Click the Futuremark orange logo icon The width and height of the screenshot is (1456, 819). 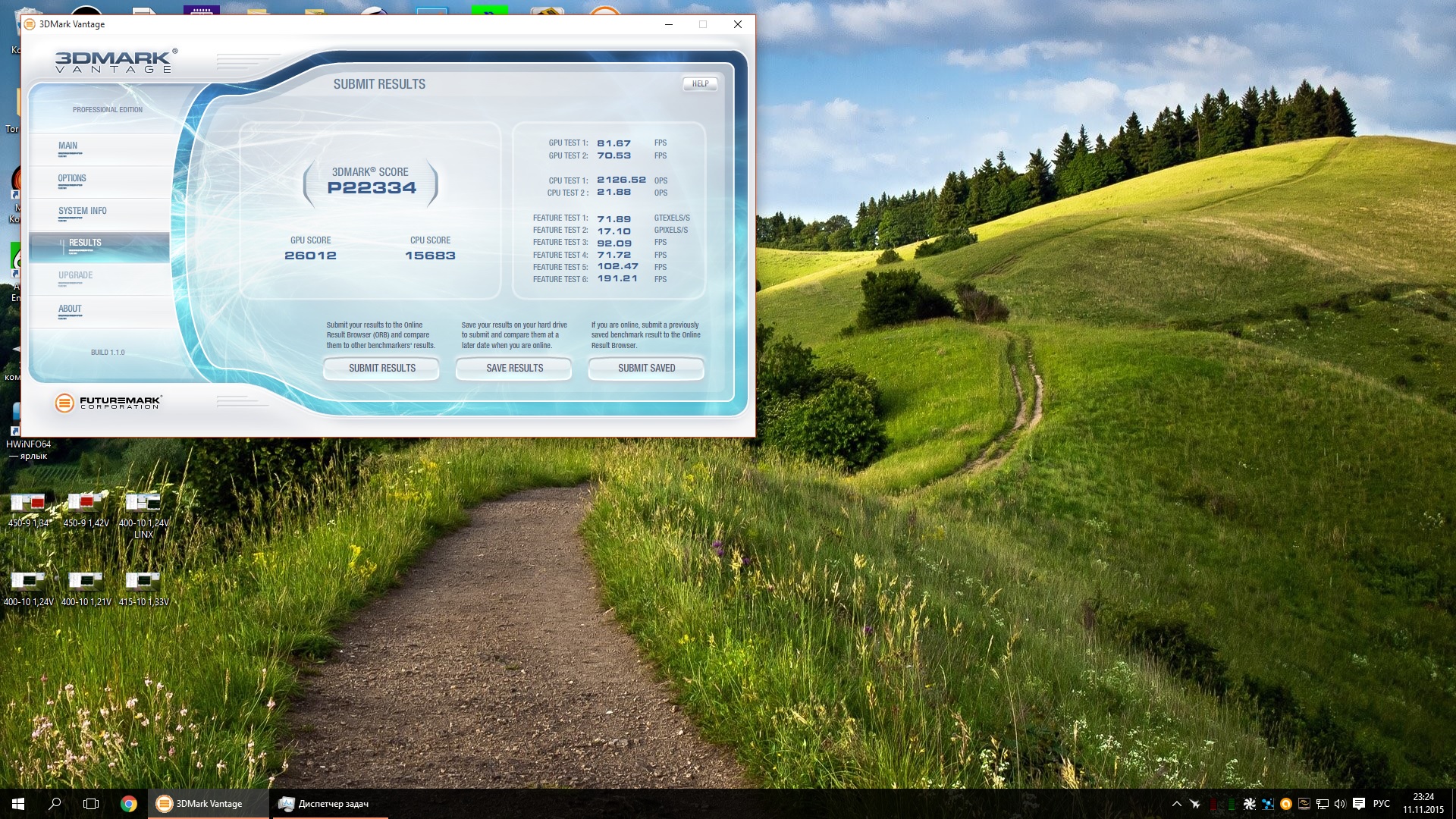coord(64,403)
